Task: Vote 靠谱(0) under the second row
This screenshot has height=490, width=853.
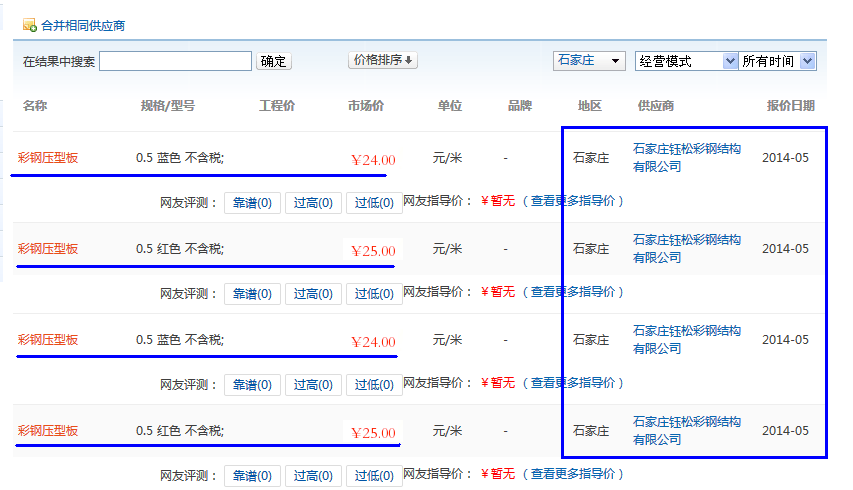Action: coord(252,294)
